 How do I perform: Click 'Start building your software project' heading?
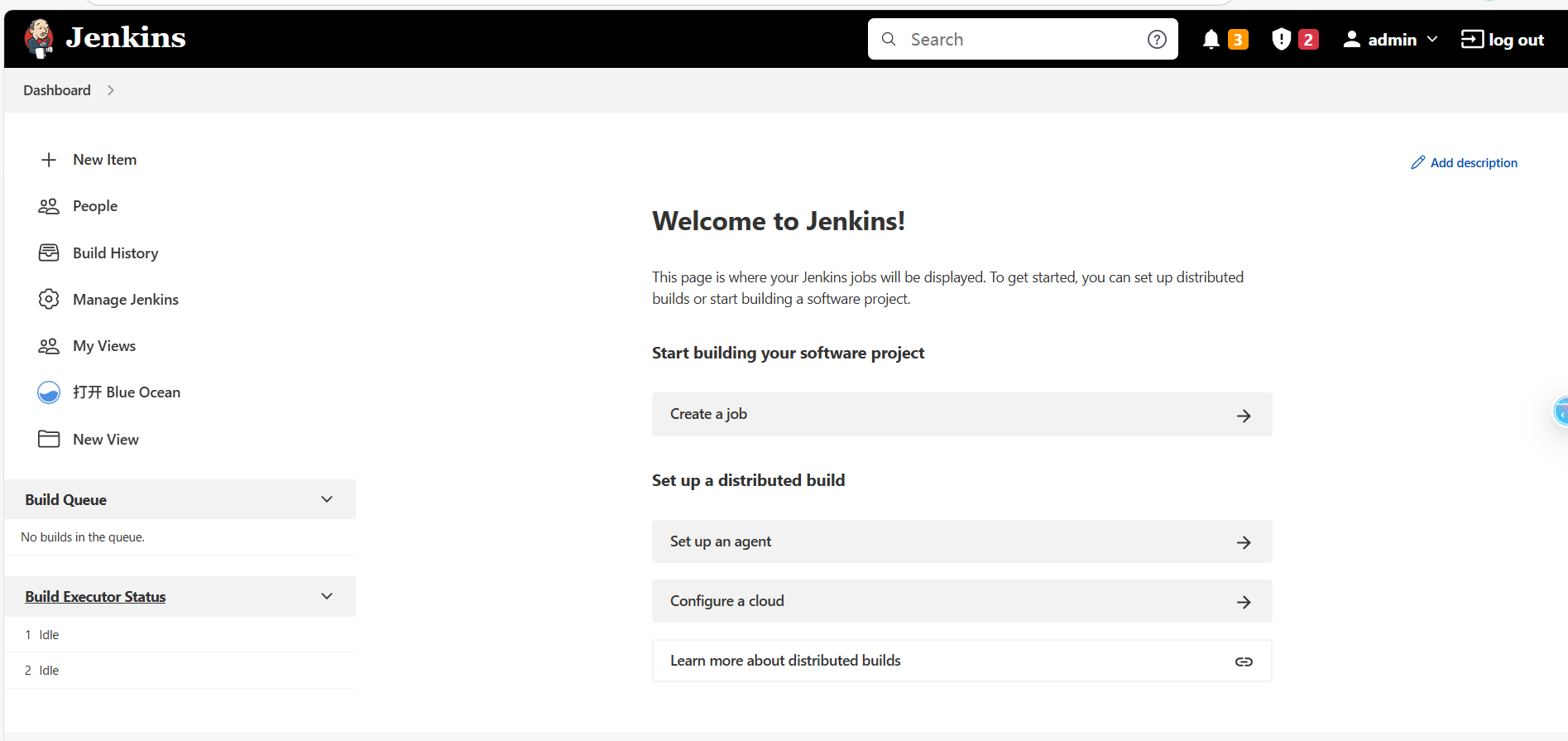[x=788, y=354]
